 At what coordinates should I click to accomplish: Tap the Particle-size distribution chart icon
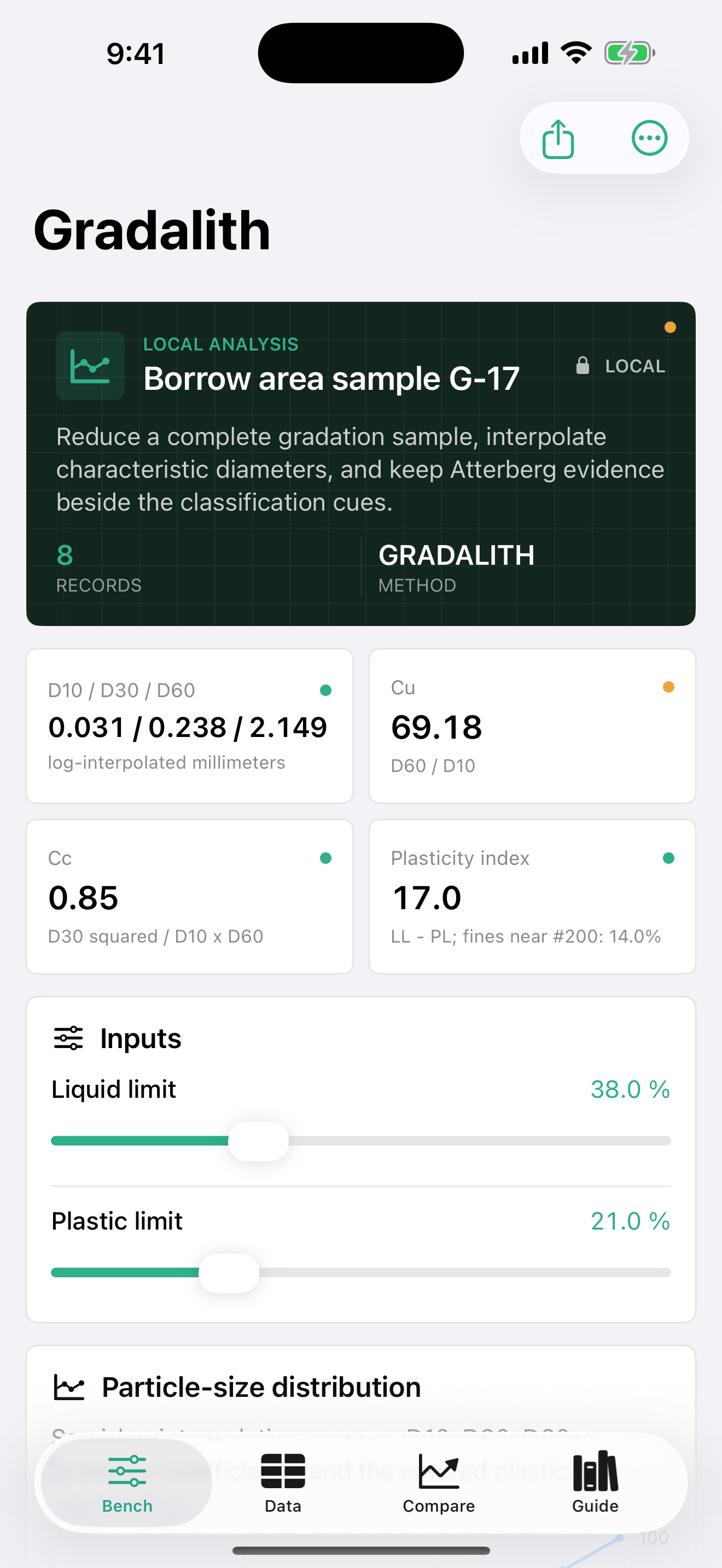tap(69, 1387)
